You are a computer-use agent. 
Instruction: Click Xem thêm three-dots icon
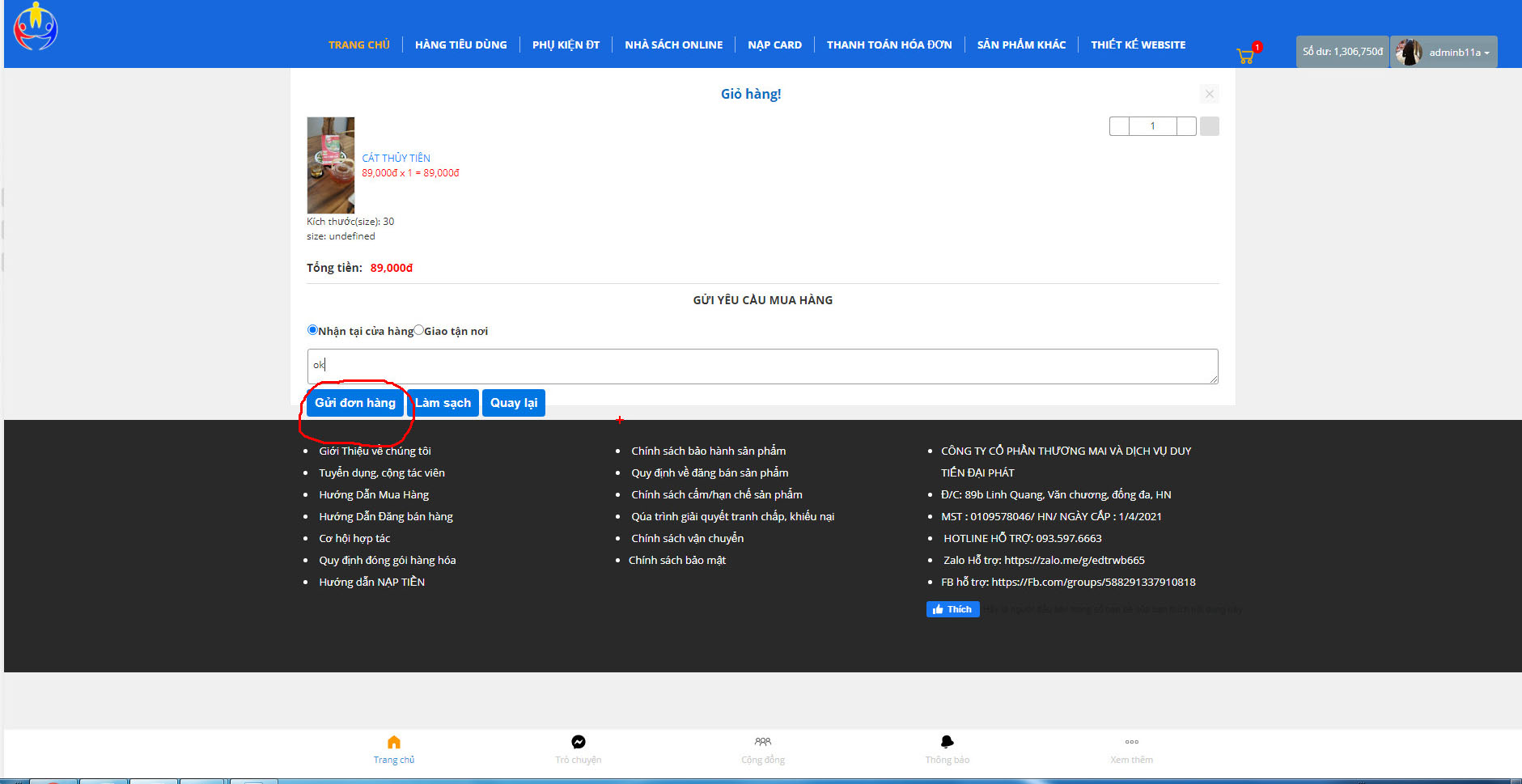tap(1131, 743)
